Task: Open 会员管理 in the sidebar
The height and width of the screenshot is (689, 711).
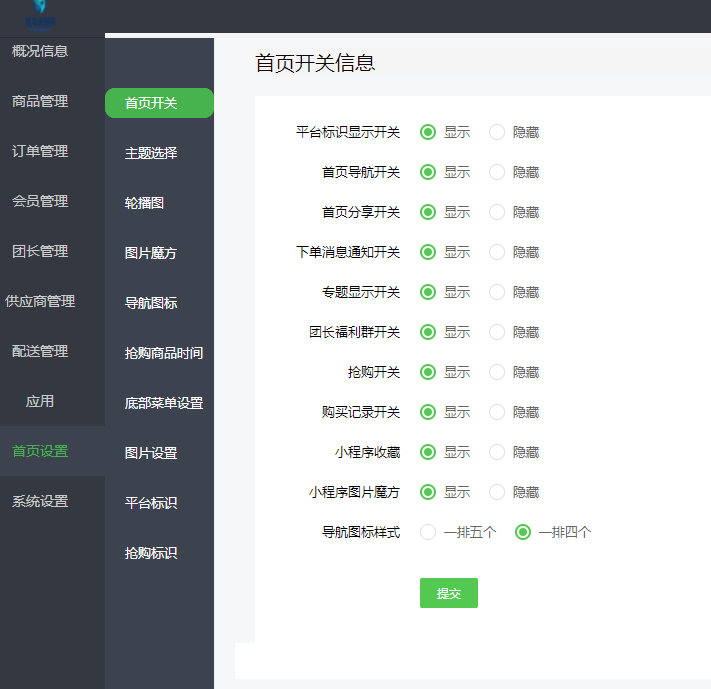Action: [x=40, y=201]
